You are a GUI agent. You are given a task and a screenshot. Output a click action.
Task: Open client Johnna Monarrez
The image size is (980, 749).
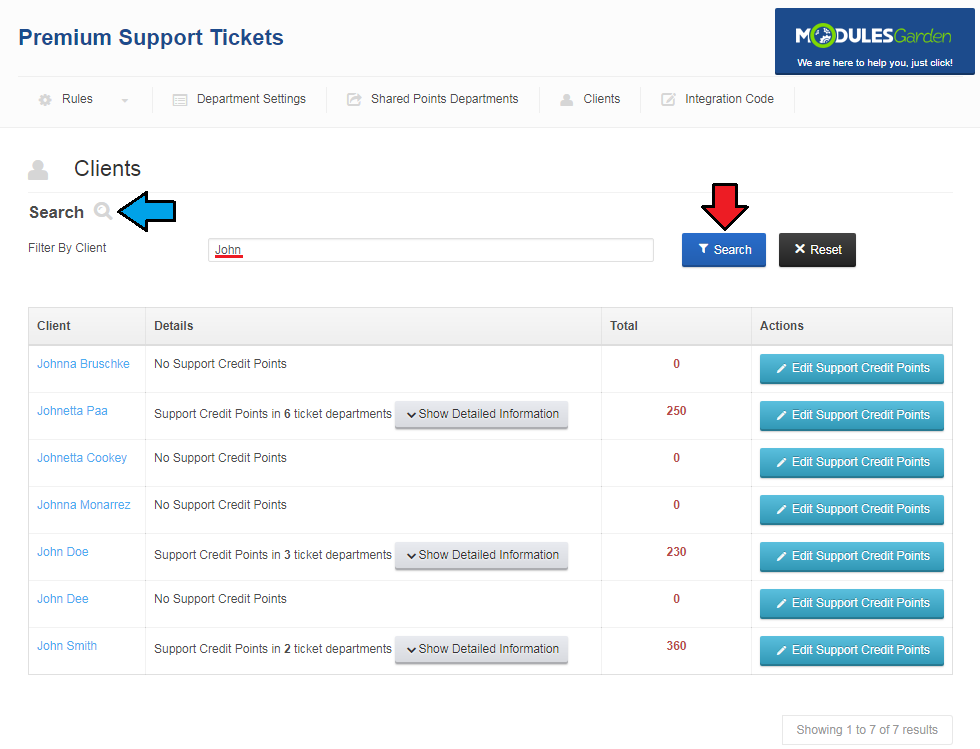point(84,505)
